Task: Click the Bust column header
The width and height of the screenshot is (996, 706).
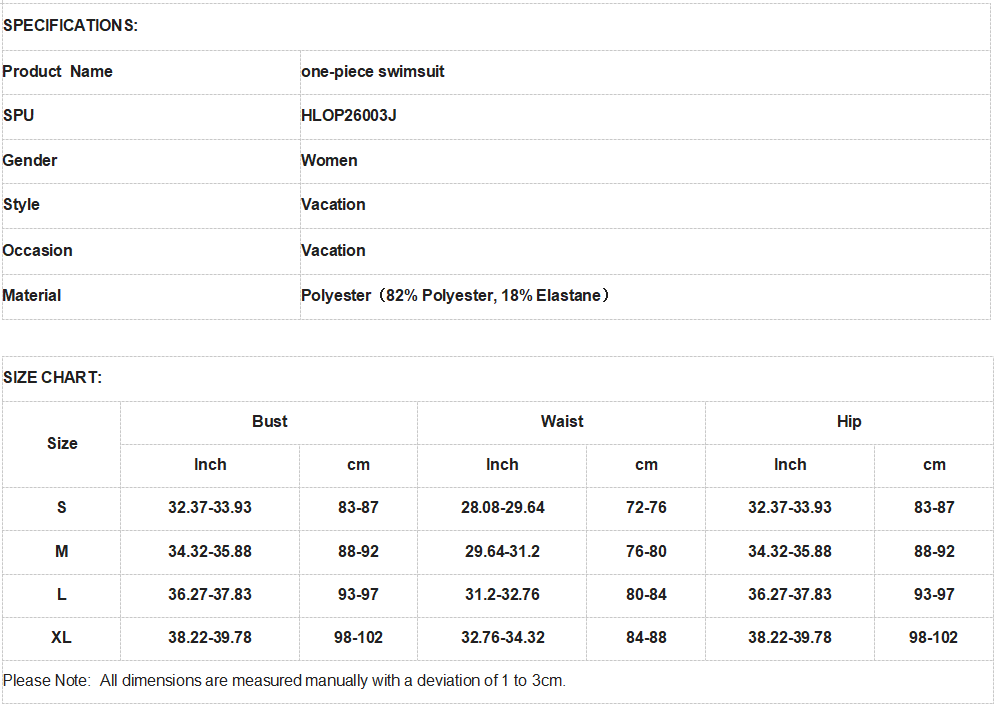Action: pyautogui.click(x=269, y=421)
